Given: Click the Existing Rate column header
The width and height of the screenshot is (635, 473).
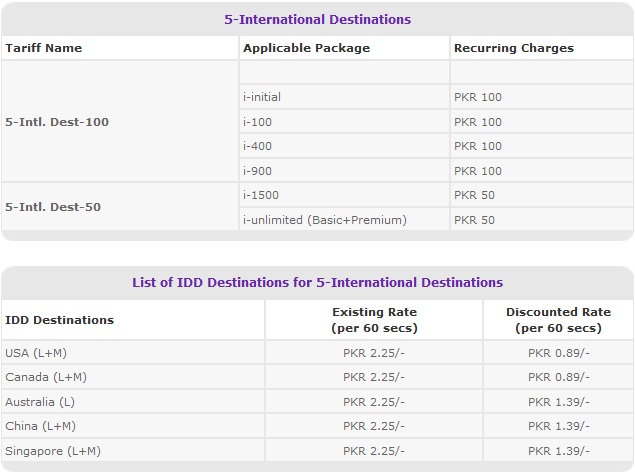Looking at the screenshot, I should click(x=374, y=320).
